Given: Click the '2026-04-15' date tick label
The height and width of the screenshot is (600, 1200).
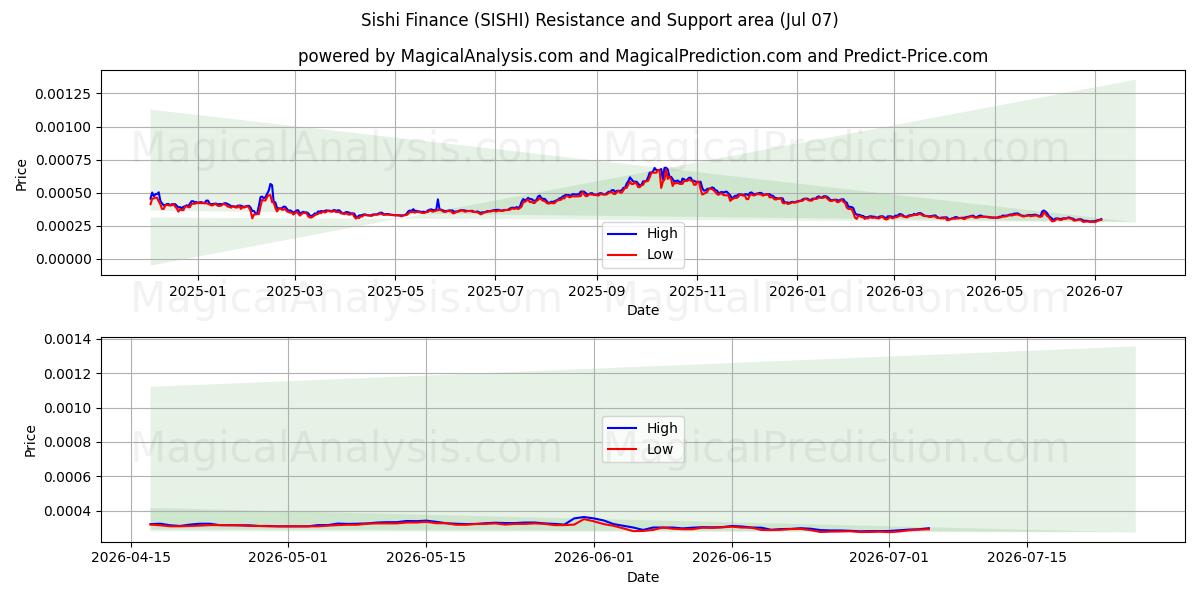Looking at the screenshot, I should pyautogui.click(x=133, y=558).
